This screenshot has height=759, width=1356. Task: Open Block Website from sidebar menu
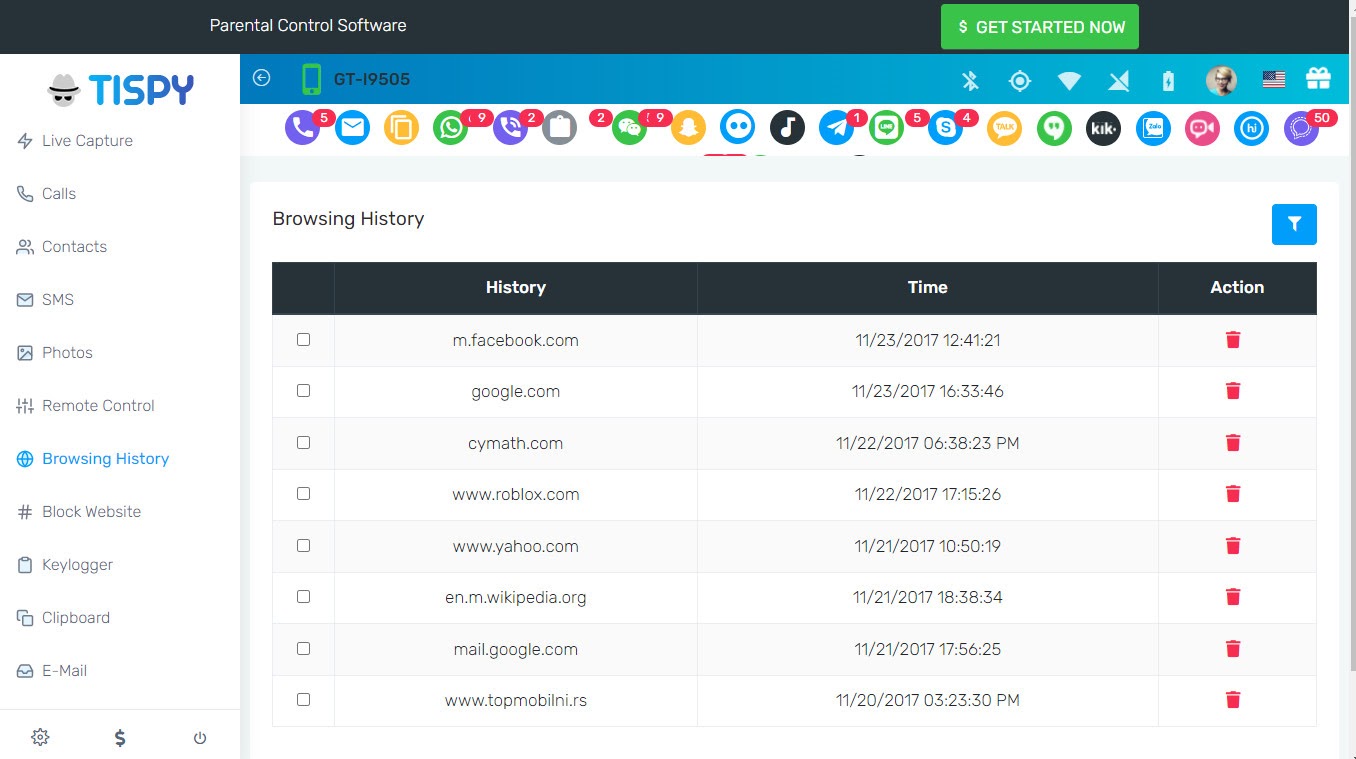(x=91, y=512)
